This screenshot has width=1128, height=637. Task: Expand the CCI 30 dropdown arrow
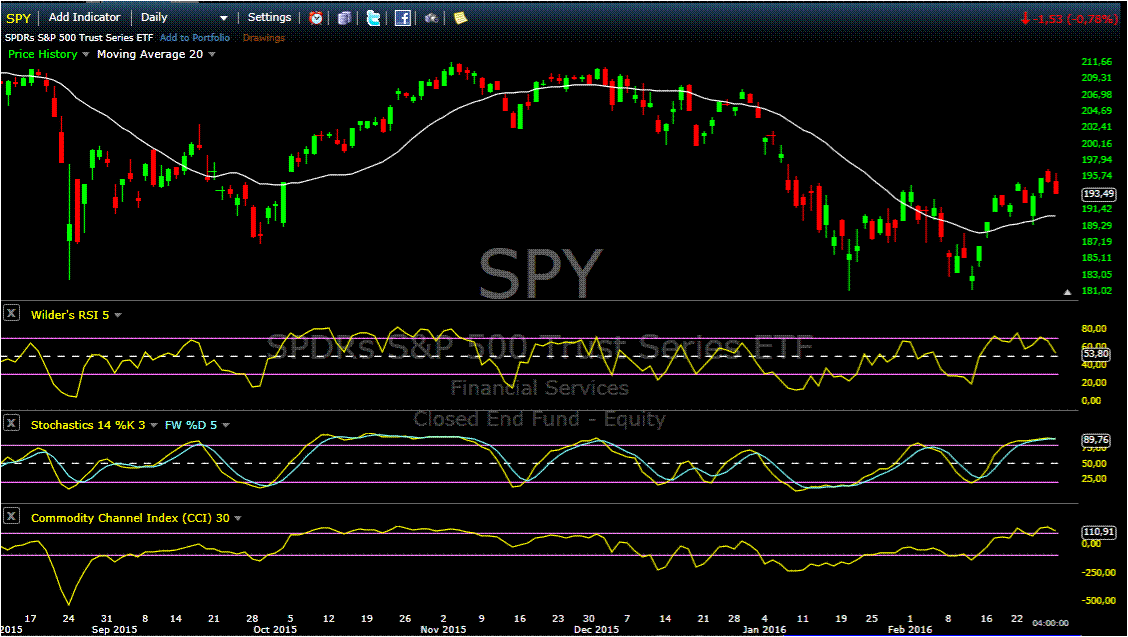coord(238,518)
